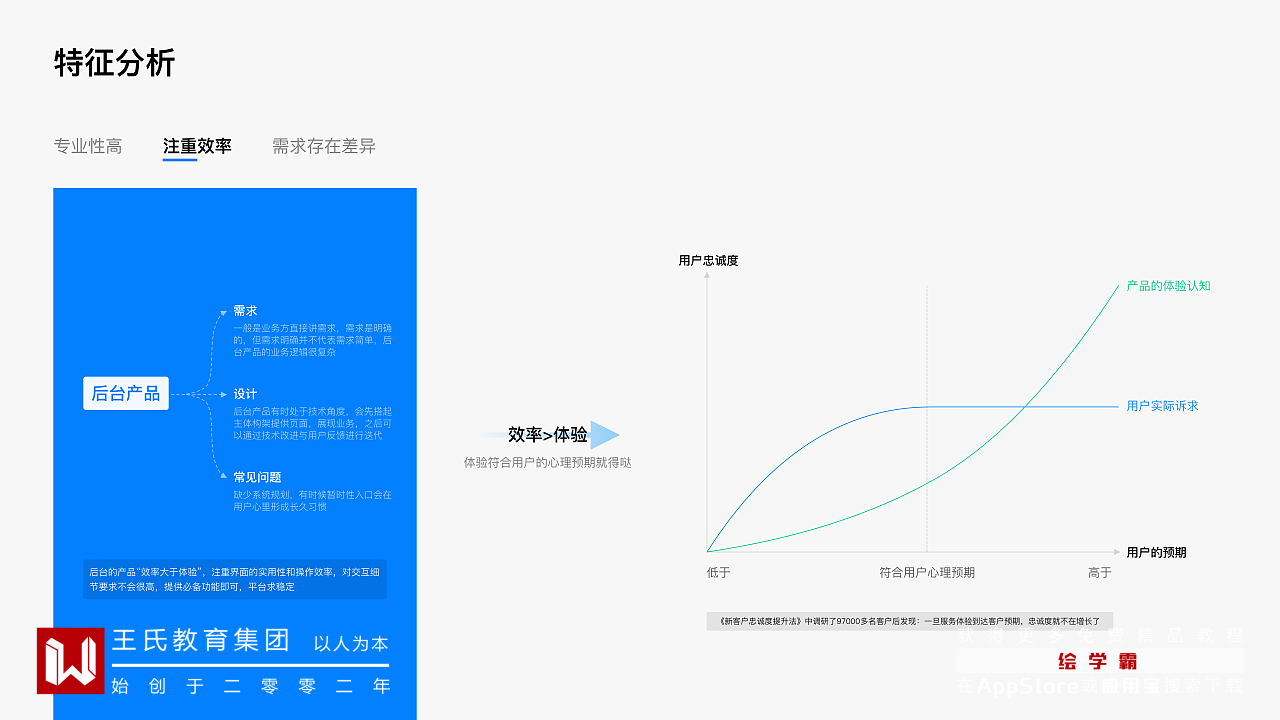Select the 设计 heading
Screen dimensions: 1280x720
[x=245, y=394]
